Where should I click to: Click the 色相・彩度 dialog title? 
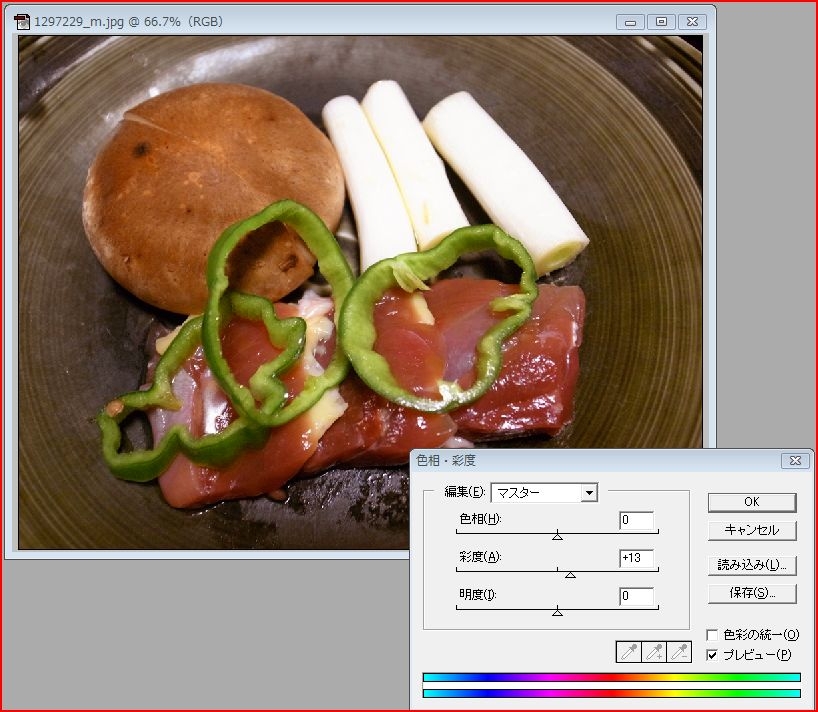coord(446,461)
